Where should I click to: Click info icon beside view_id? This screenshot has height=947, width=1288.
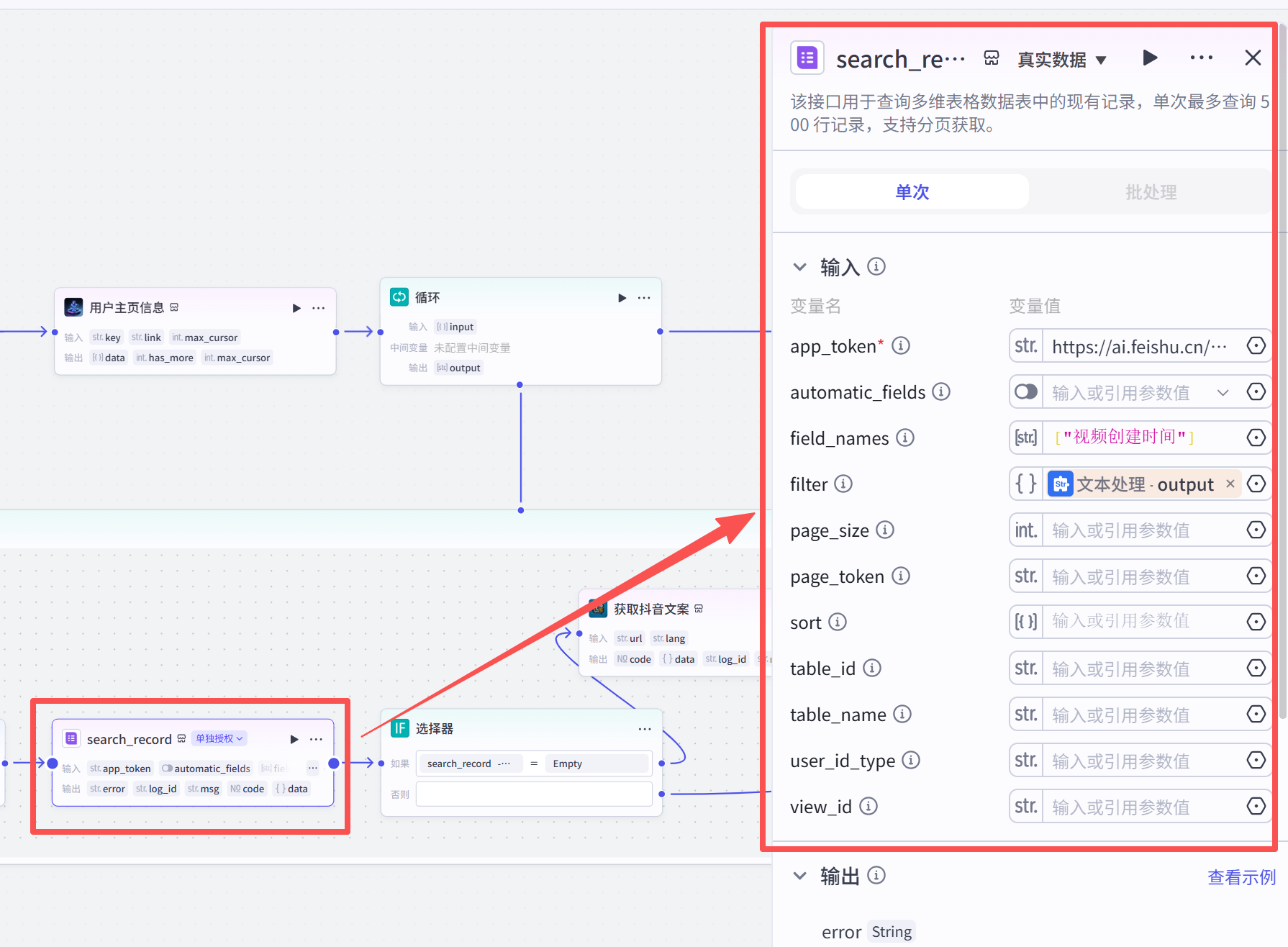pyautogui.click(x=869, y=806)
